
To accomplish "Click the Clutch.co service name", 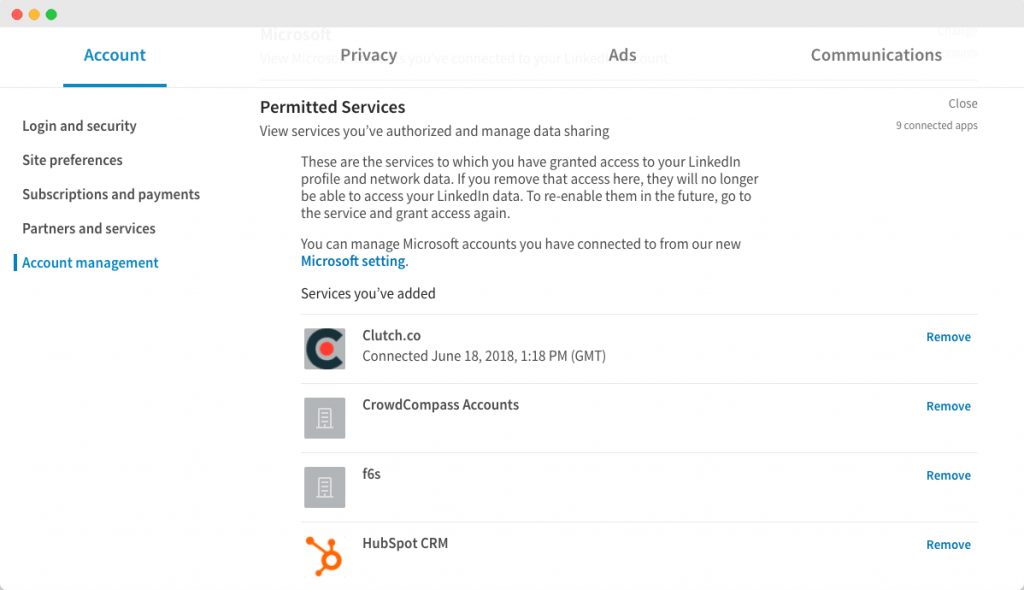I will pos(391,335).
